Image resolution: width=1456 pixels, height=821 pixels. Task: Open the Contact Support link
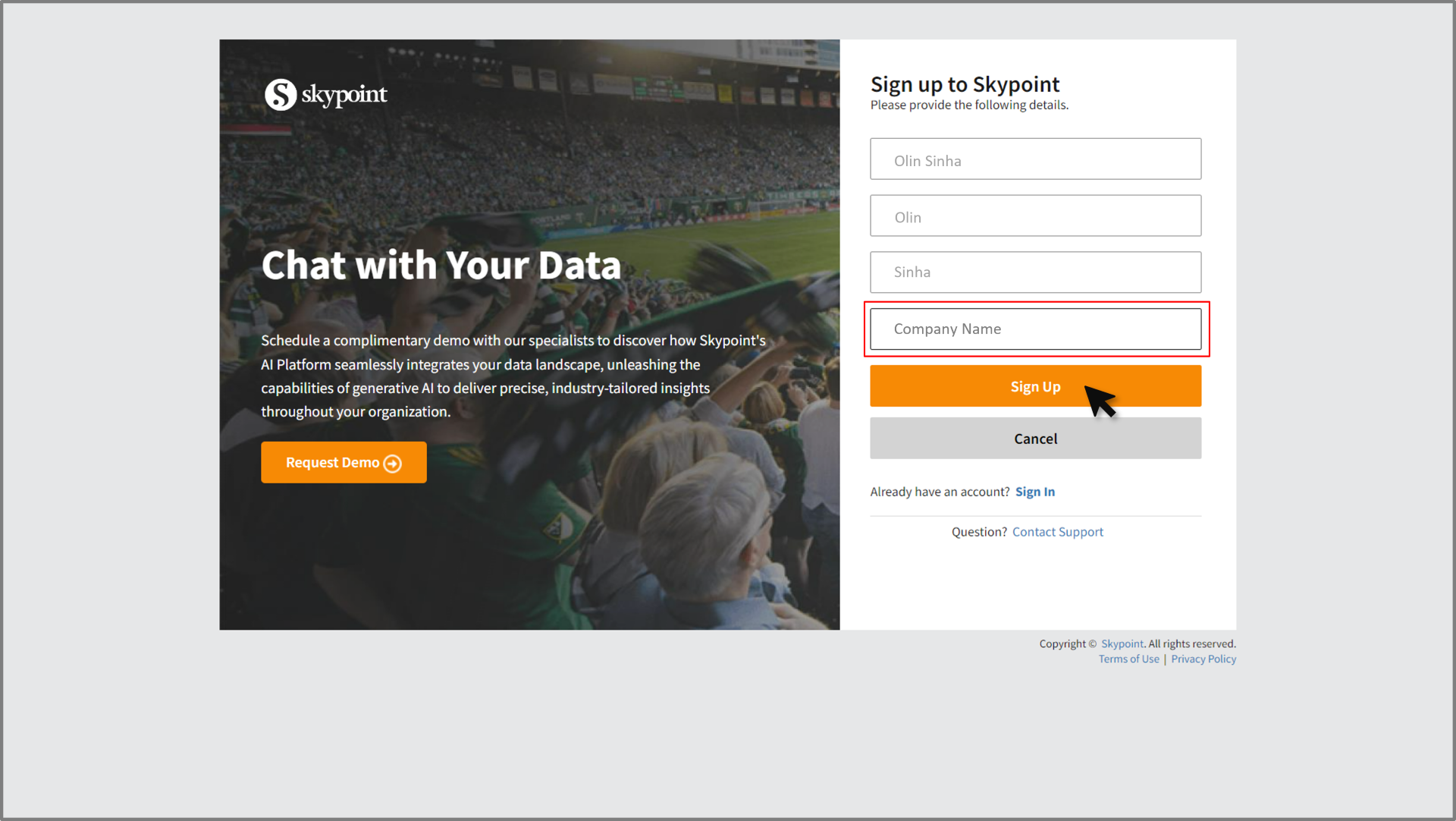tap(1057, 532)
